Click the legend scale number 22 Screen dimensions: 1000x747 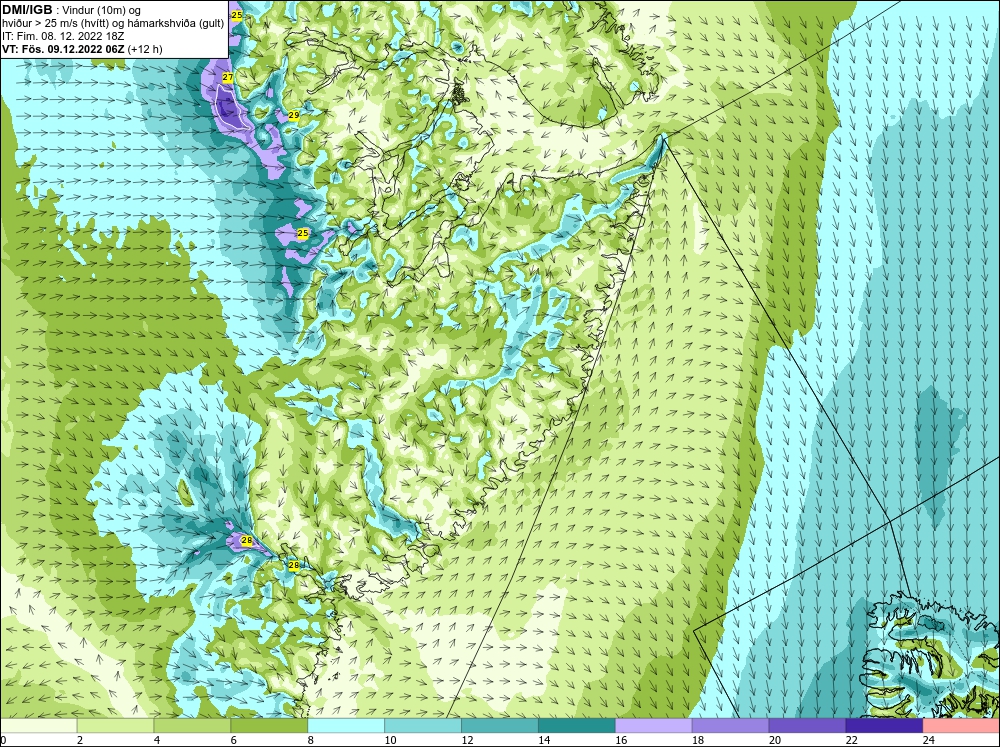coord(851,740)
